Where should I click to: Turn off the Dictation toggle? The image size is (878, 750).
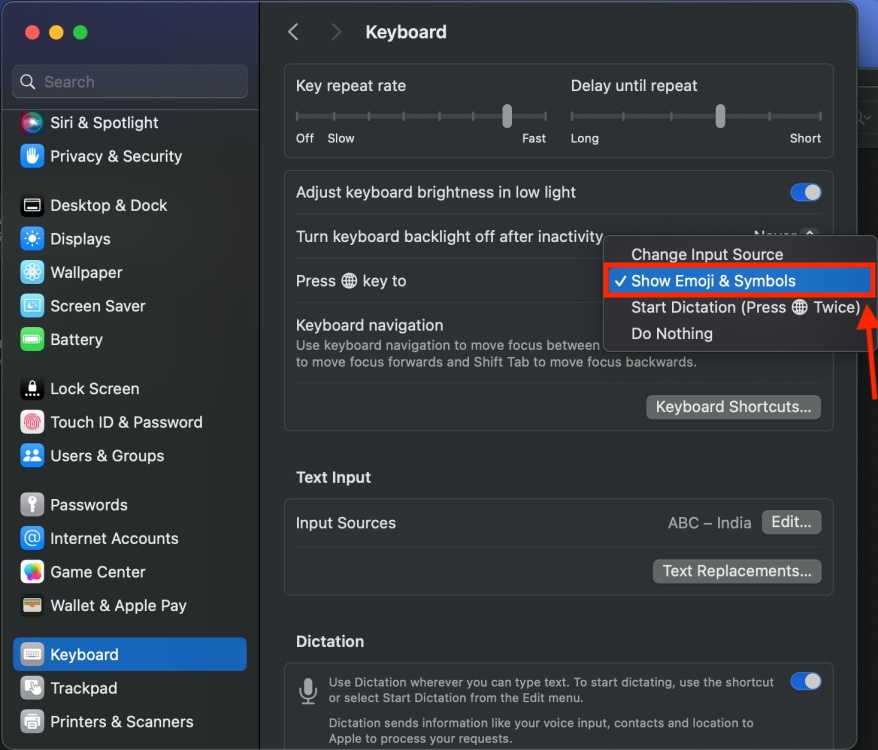tap(805, 681)
